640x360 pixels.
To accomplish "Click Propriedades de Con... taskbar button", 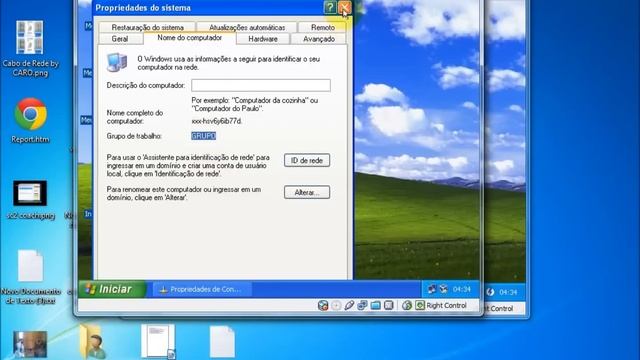I will 202,289.
